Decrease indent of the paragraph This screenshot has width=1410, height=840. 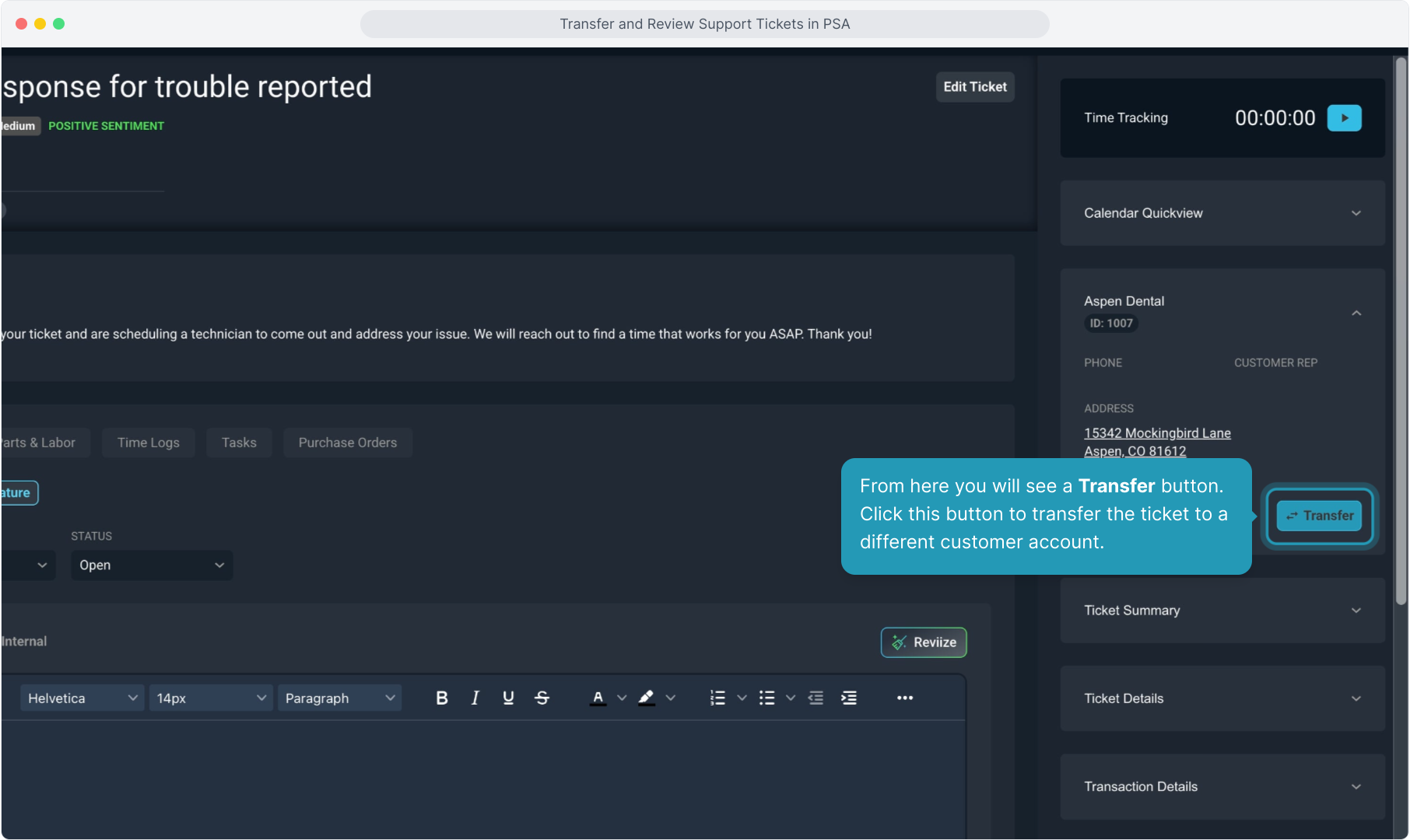coord(815,698)
